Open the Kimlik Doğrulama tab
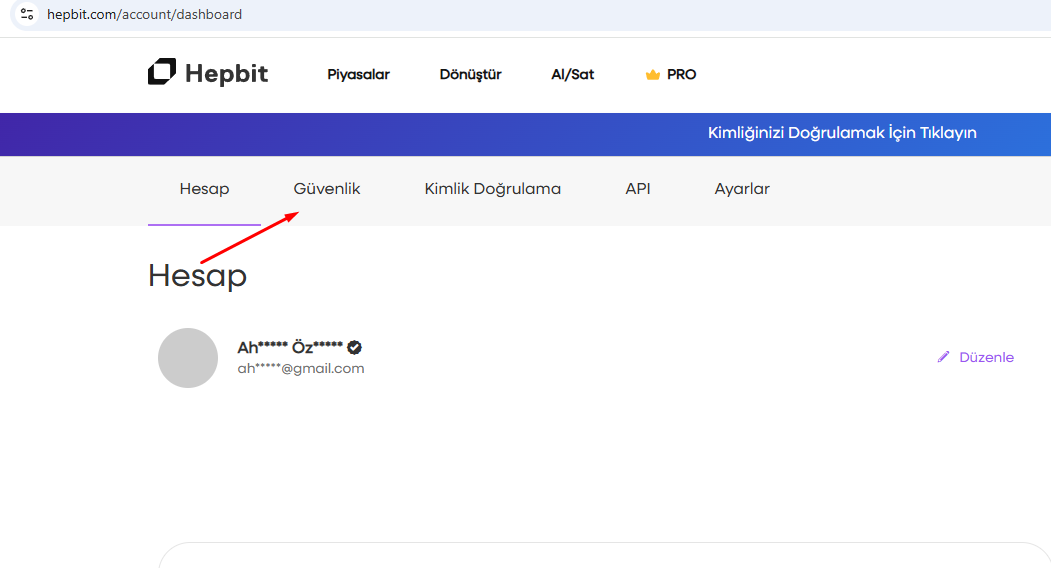The image size is (1051, 568). pyautogui.click(x=492, y=189)
